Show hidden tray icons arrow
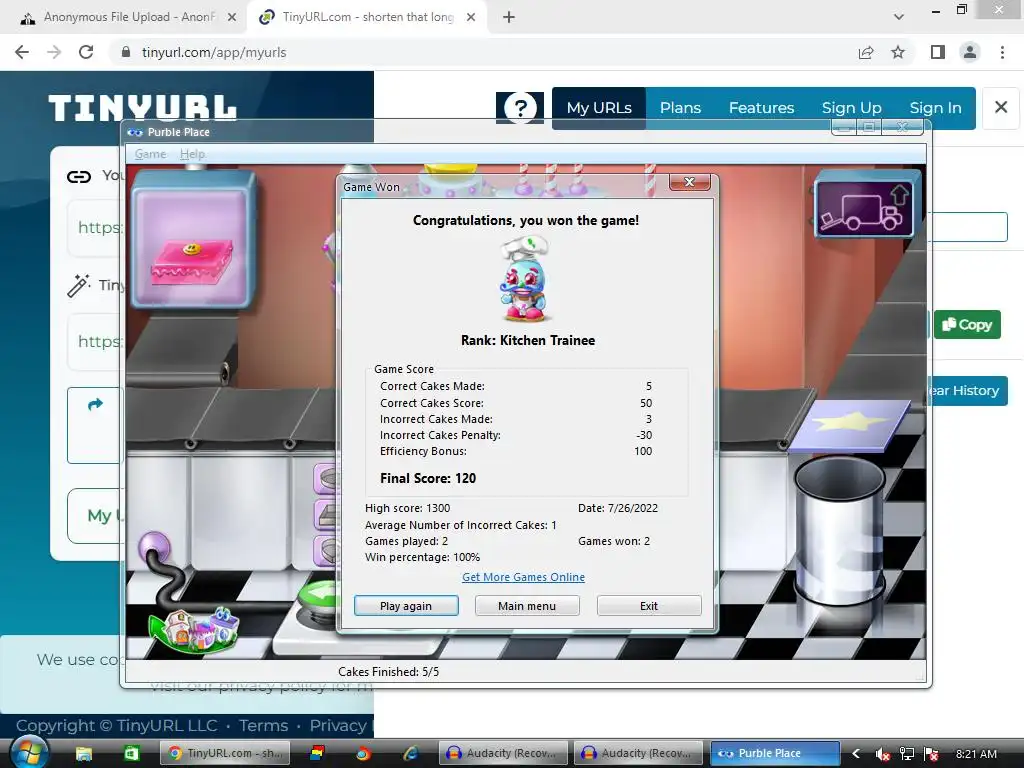The image size is (1024, 768). [856, 754]
